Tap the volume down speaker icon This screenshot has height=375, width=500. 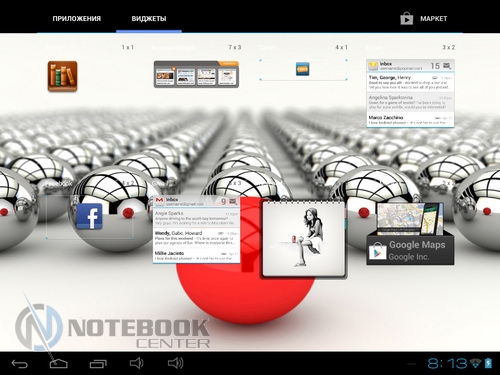click(x=136, y=363)
